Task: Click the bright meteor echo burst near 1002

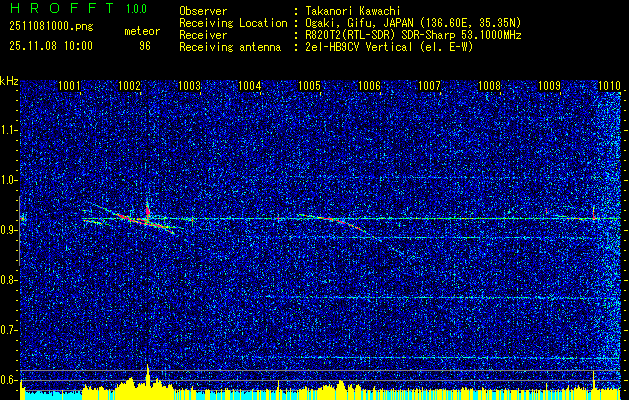Action: tap(148, 212)
